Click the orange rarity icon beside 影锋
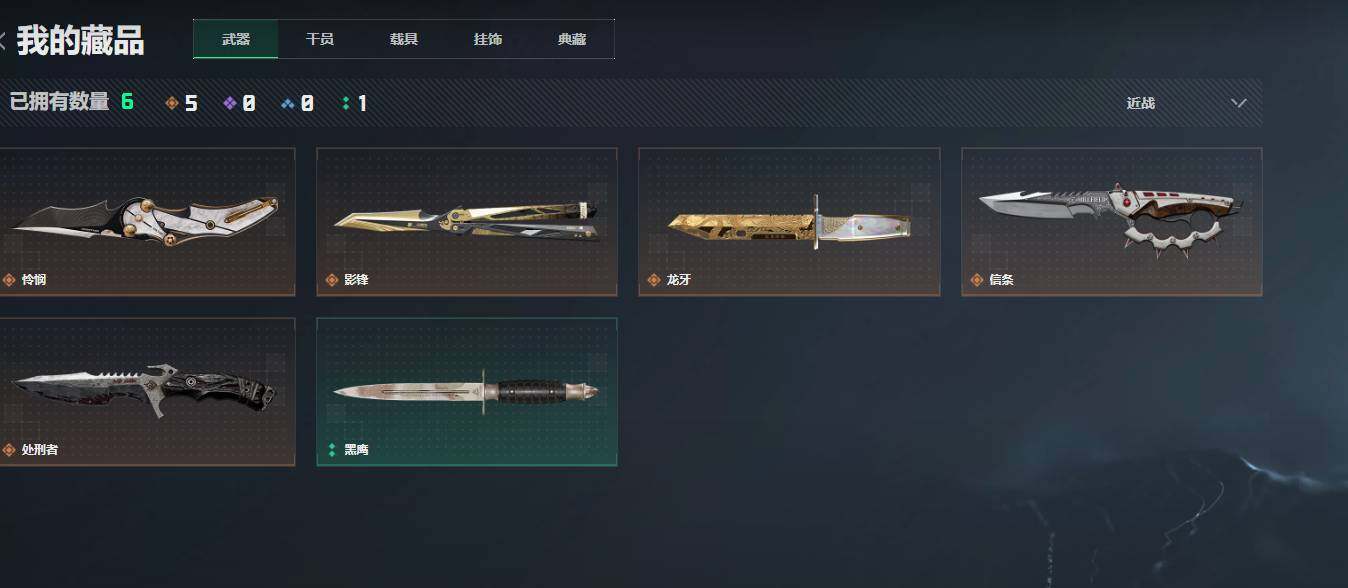 [x=331, y=280]
